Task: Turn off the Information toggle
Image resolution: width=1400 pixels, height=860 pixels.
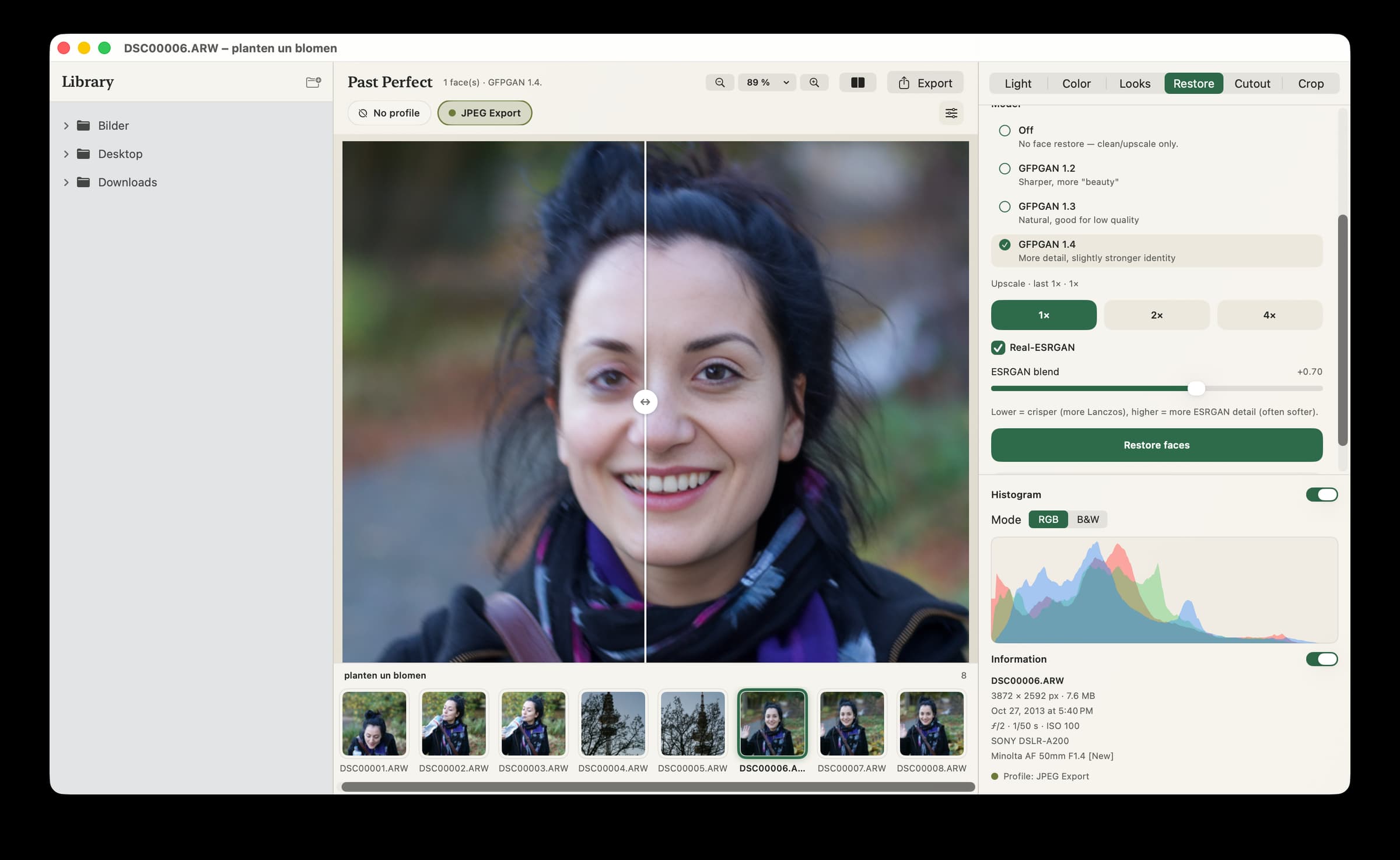Action: [1321, 659]
